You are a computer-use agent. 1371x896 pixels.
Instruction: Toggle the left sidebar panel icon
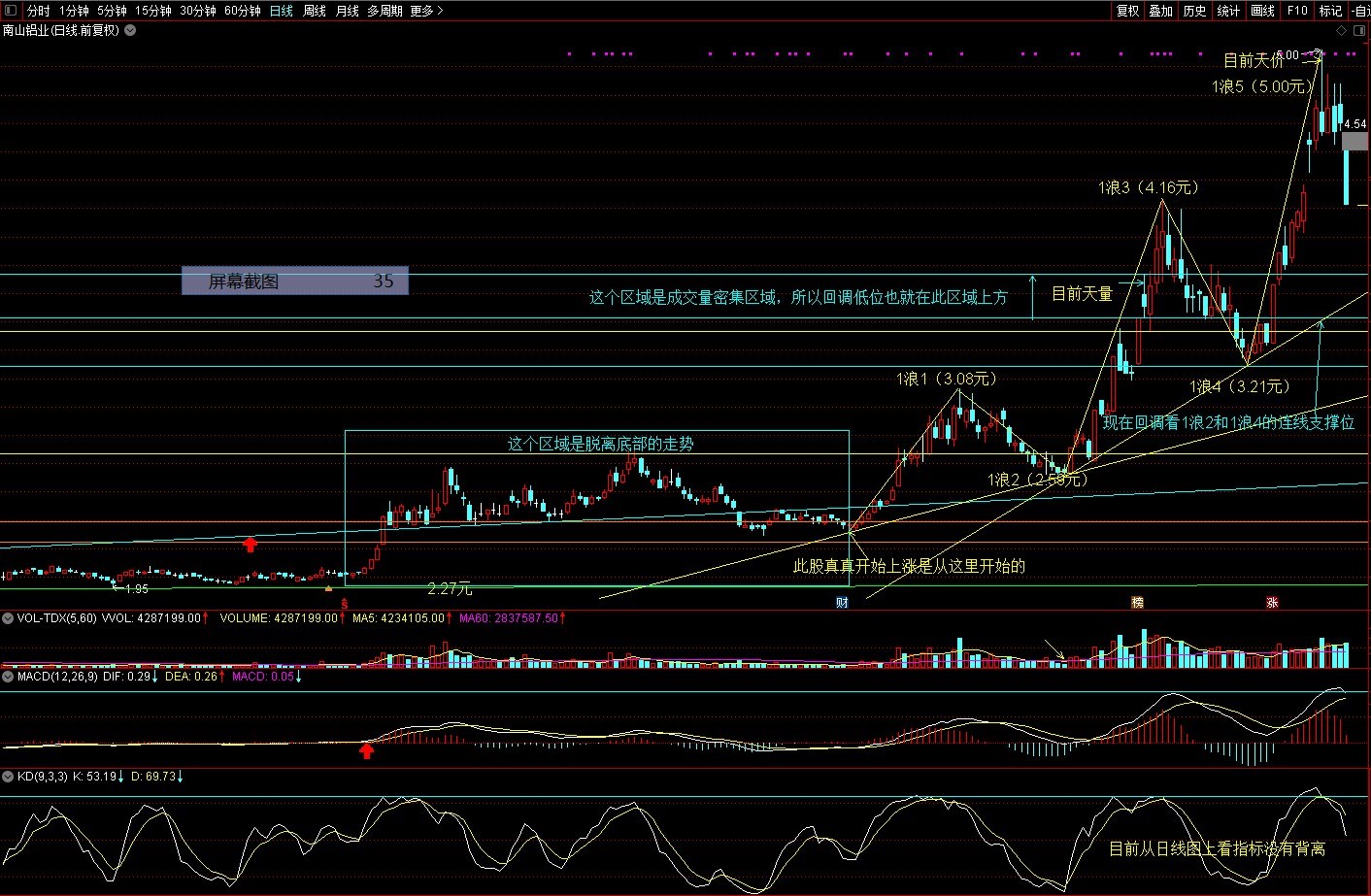(x=11, y=11)
